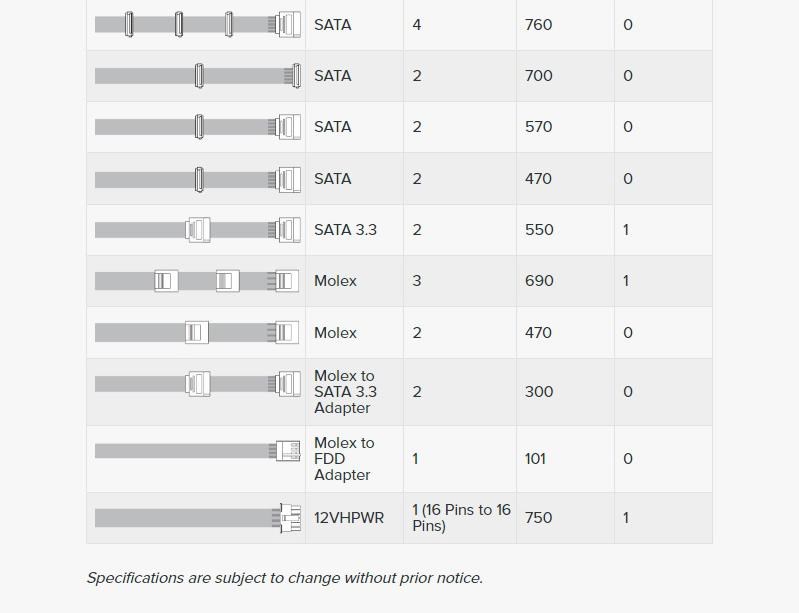
Task: Click the 690 length value for Molex
Action: click(539, 281)
